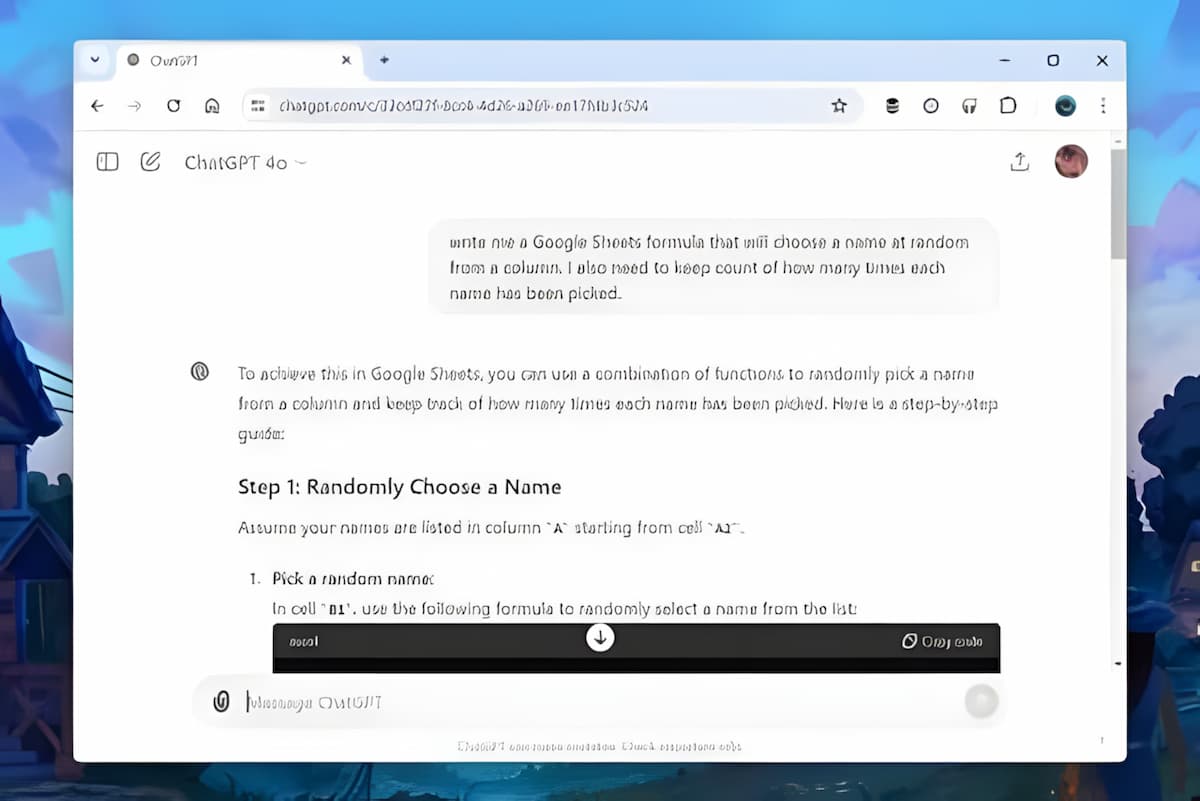Navigate back to previous page
This screenshot has width=1200, height=801.
(97, 106)
